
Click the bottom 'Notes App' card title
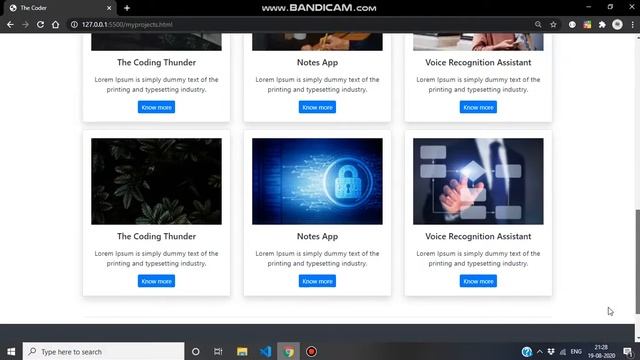click(317, 236)
